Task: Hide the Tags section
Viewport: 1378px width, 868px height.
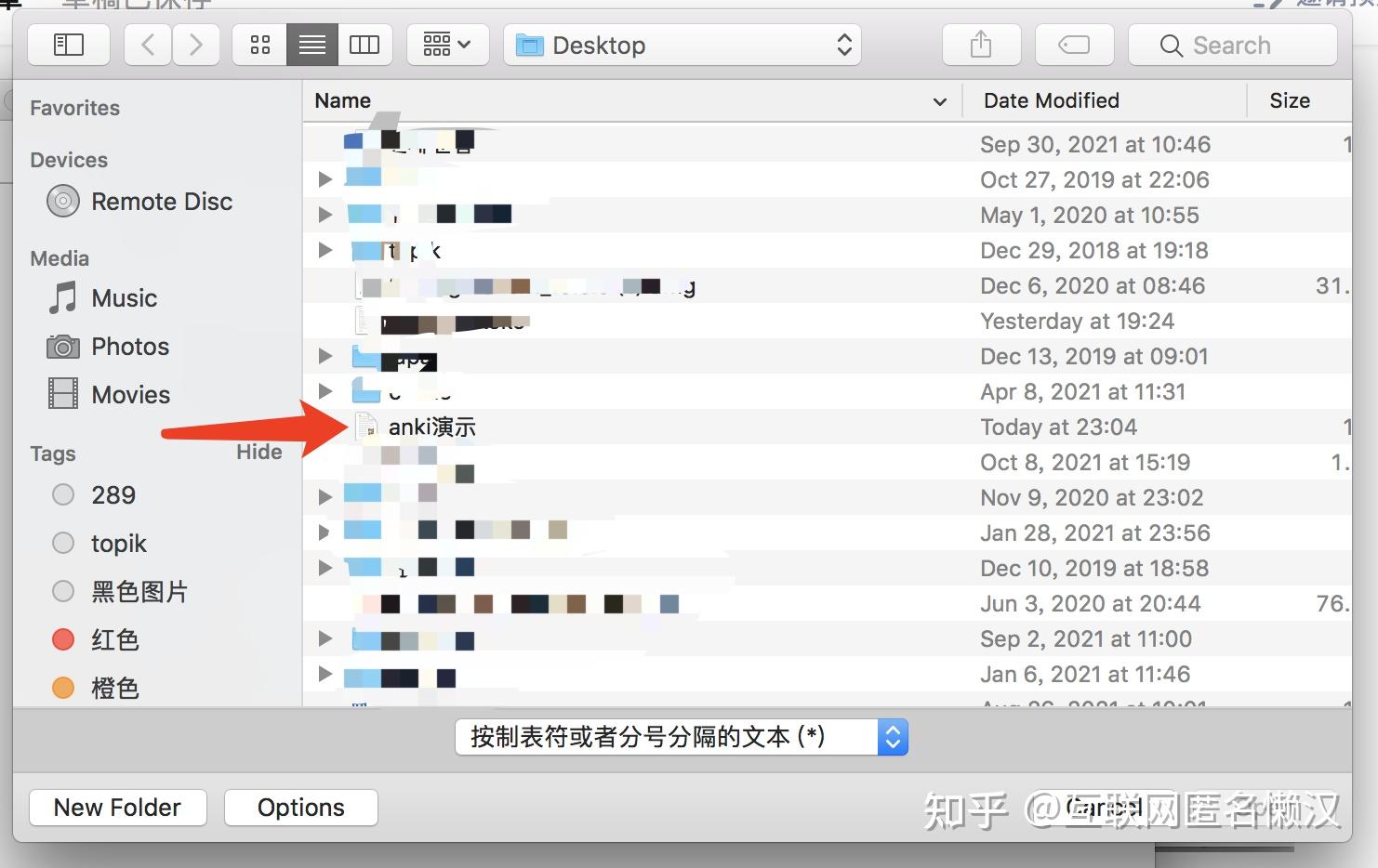Action: [258, 452]
